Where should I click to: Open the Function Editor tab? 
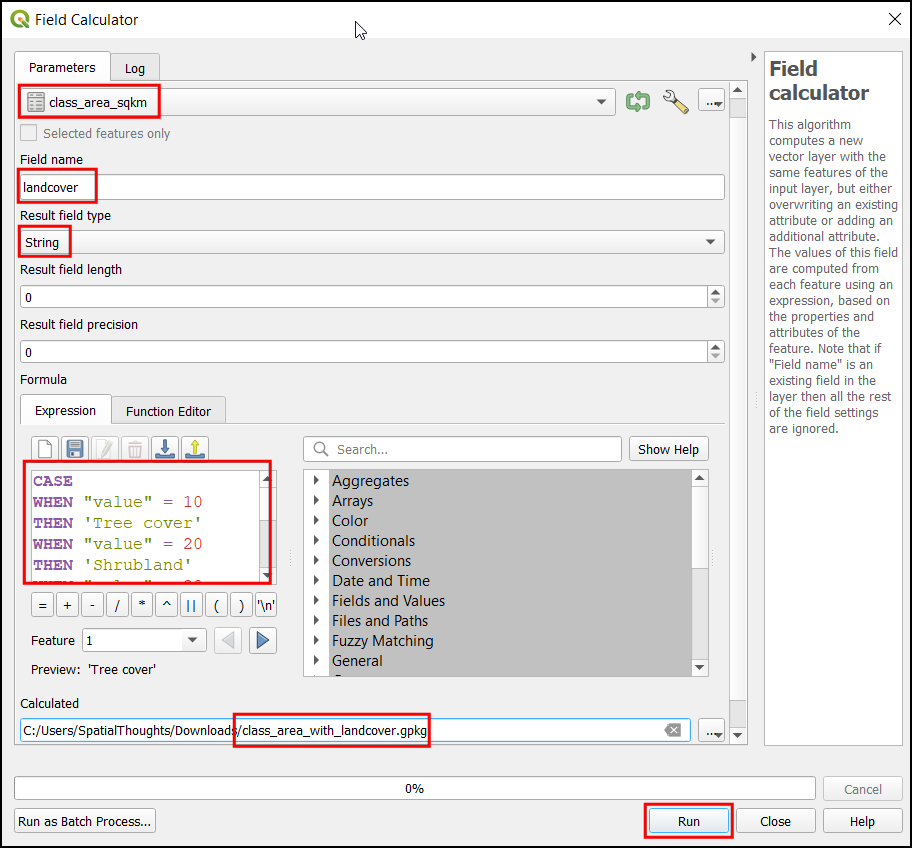168,411
